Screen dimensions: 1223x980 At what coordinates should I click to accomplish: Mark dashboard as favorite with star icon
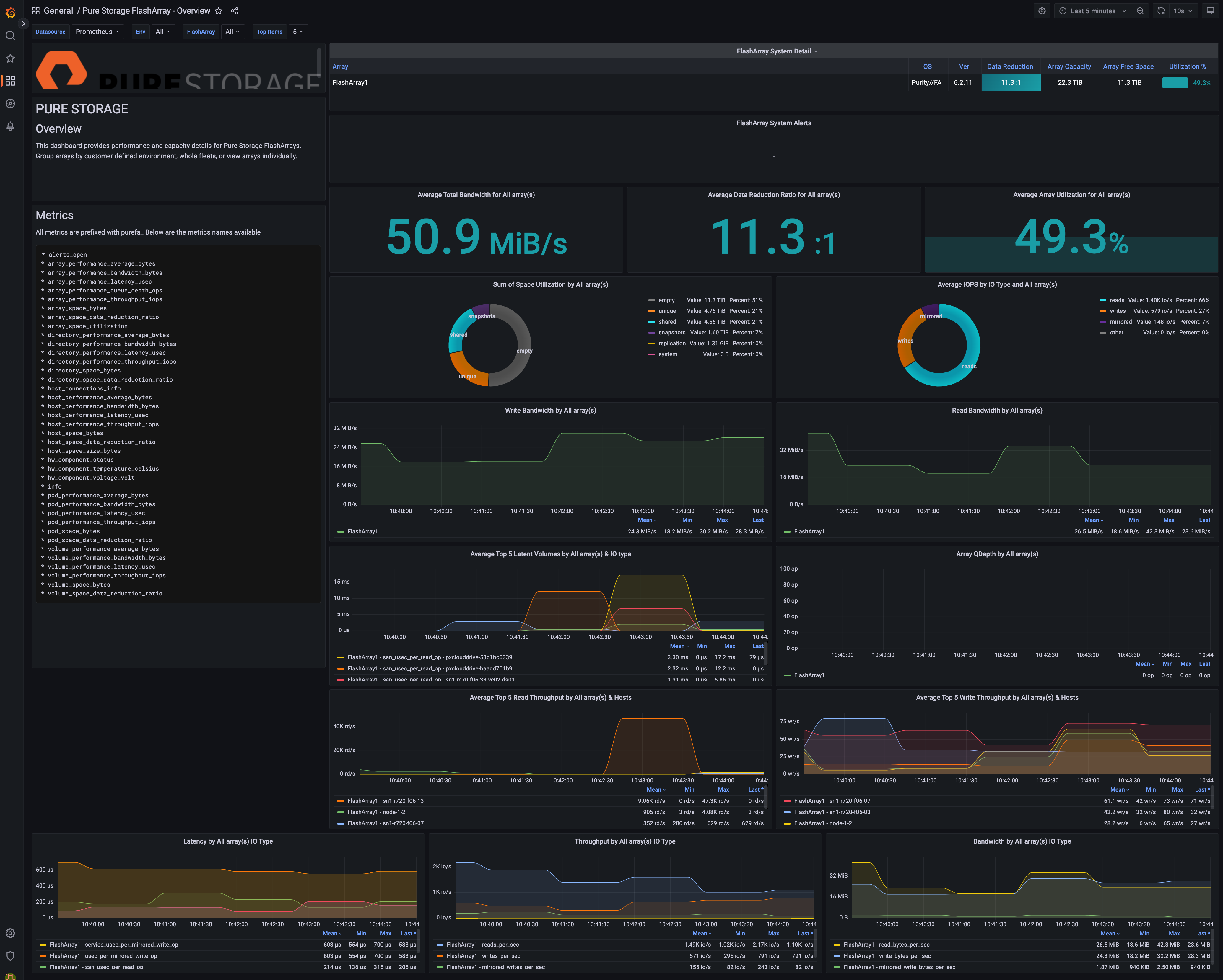tap(218, 11)
